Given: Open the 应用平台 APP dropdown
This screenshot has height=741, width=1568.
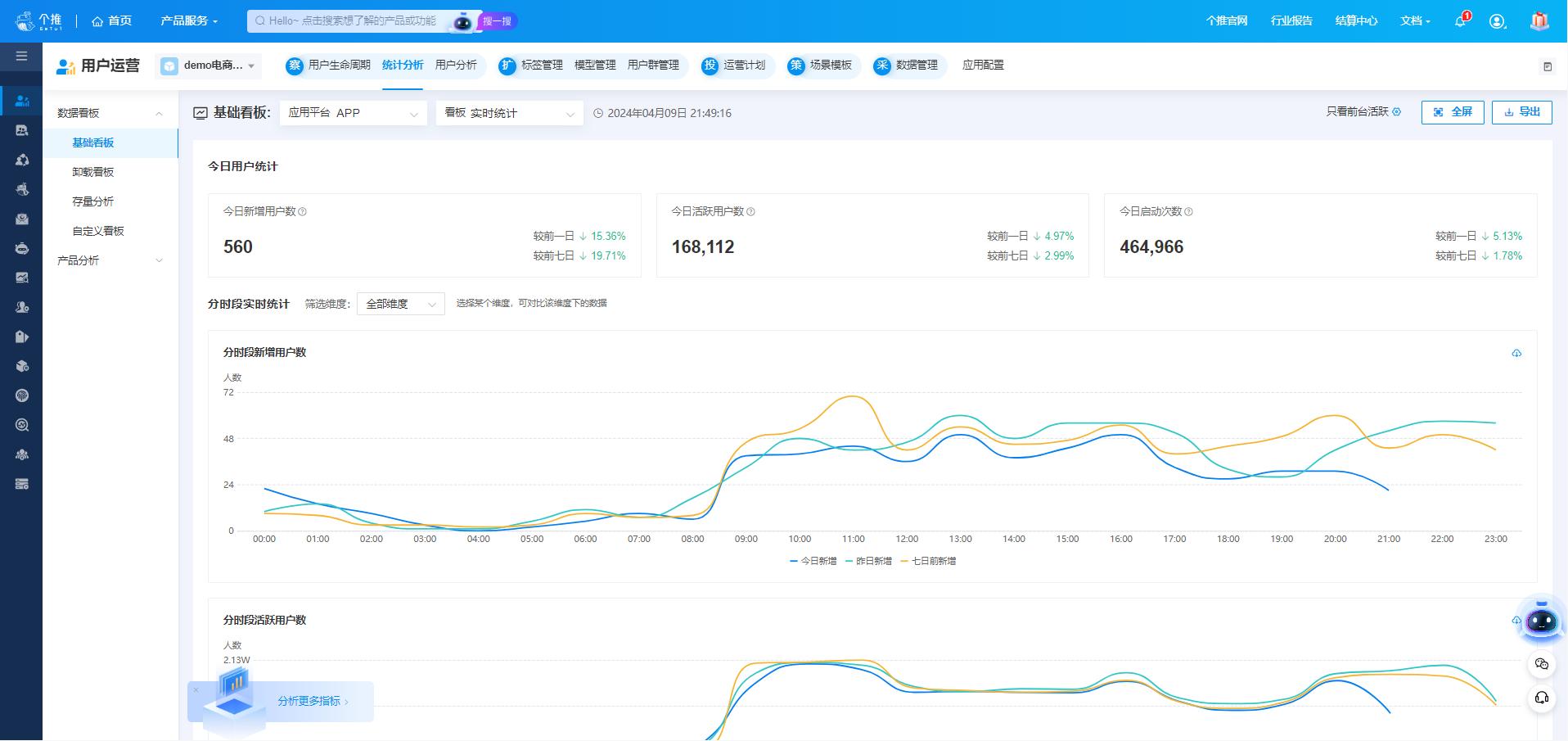Looking at the screenshot, I should click(x=354, y=113).
